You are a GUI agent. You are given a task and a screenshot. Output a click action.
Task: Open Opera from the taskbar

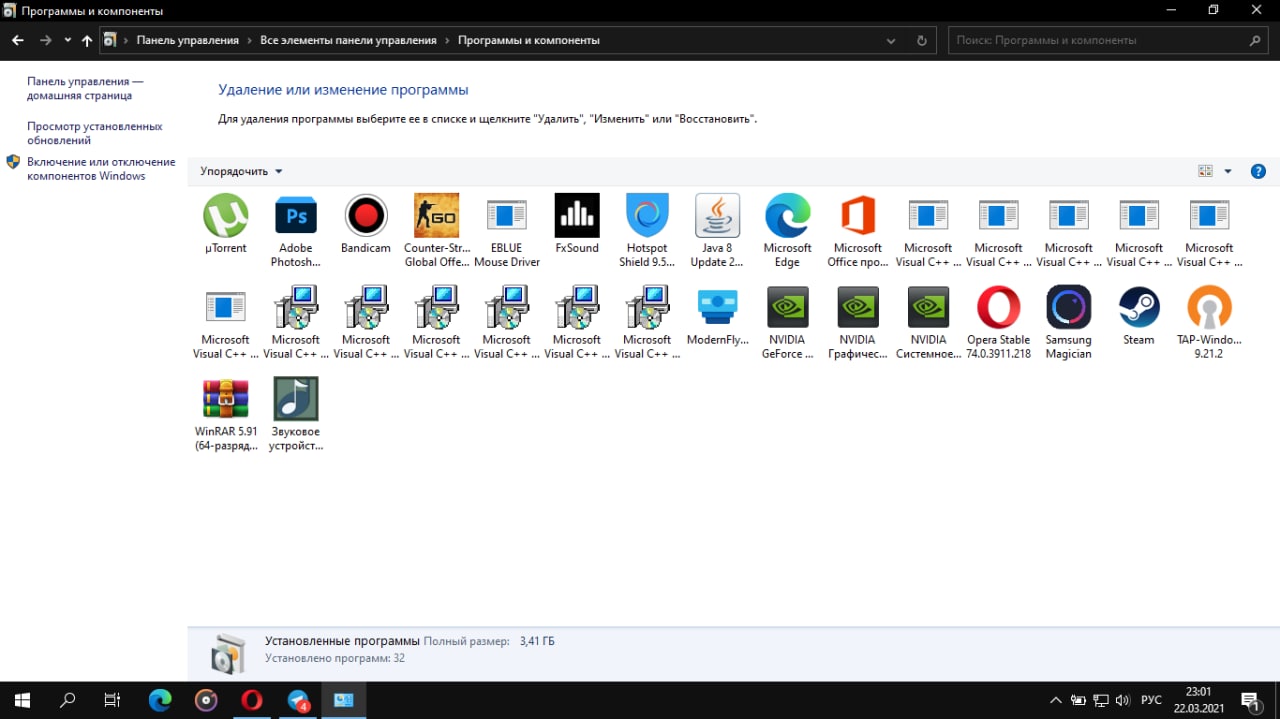click(252, 700)
